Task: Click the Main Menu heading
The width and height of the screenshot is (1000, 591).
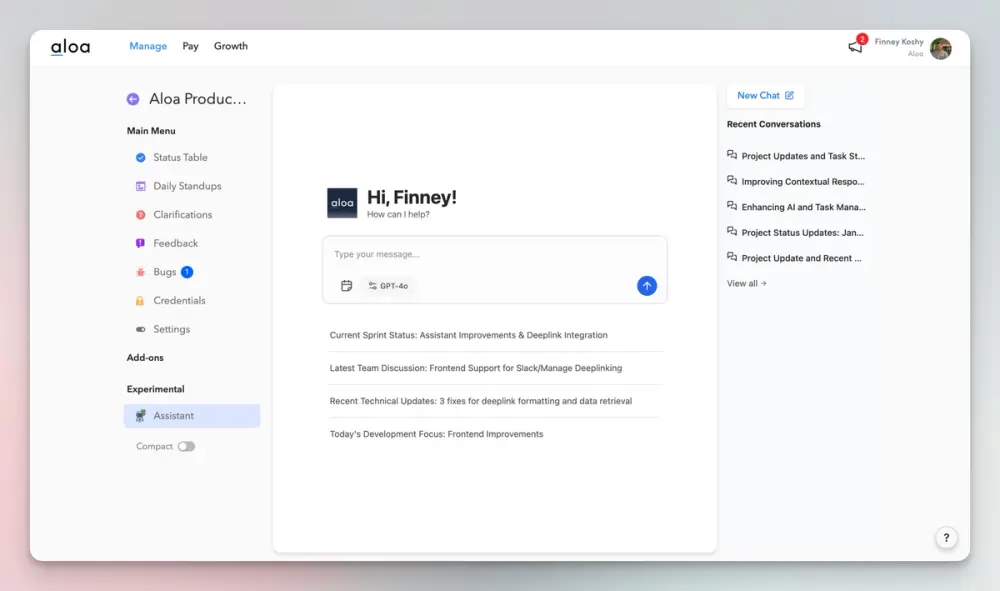Action: click(x=151, y=131)
